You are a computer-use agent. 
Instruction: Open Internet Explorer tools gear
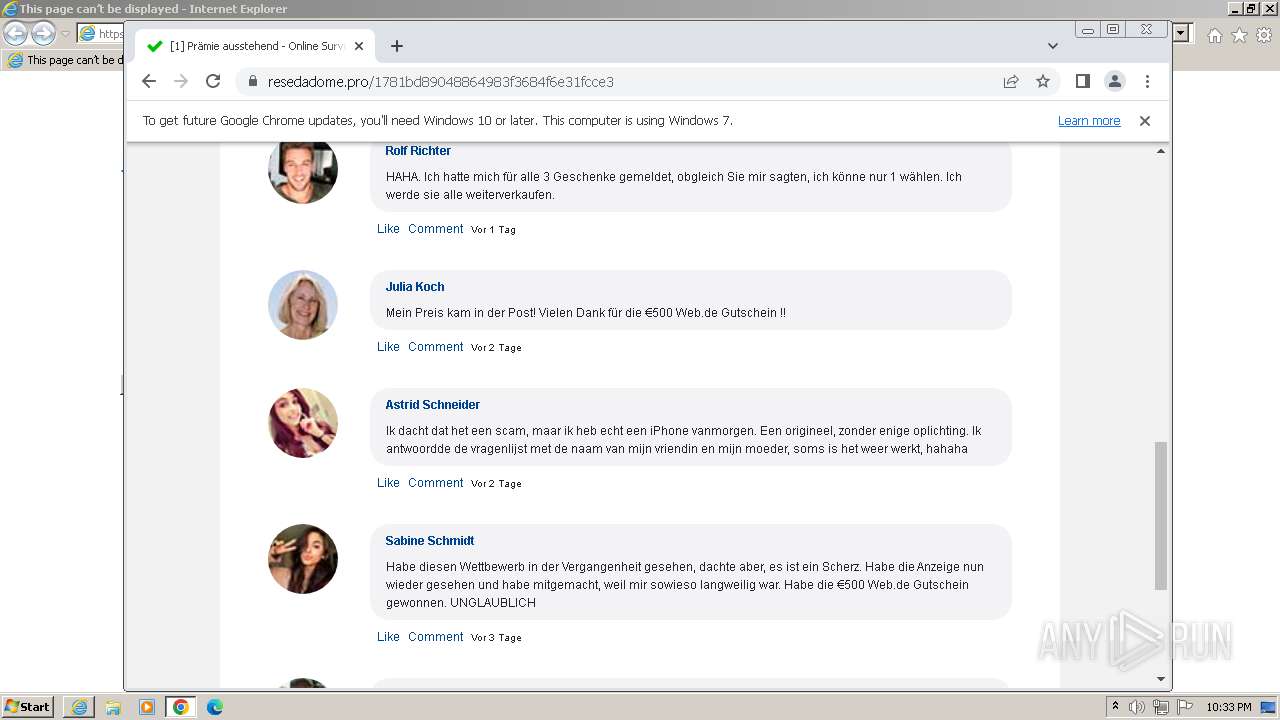click(x=1264, y=35)
